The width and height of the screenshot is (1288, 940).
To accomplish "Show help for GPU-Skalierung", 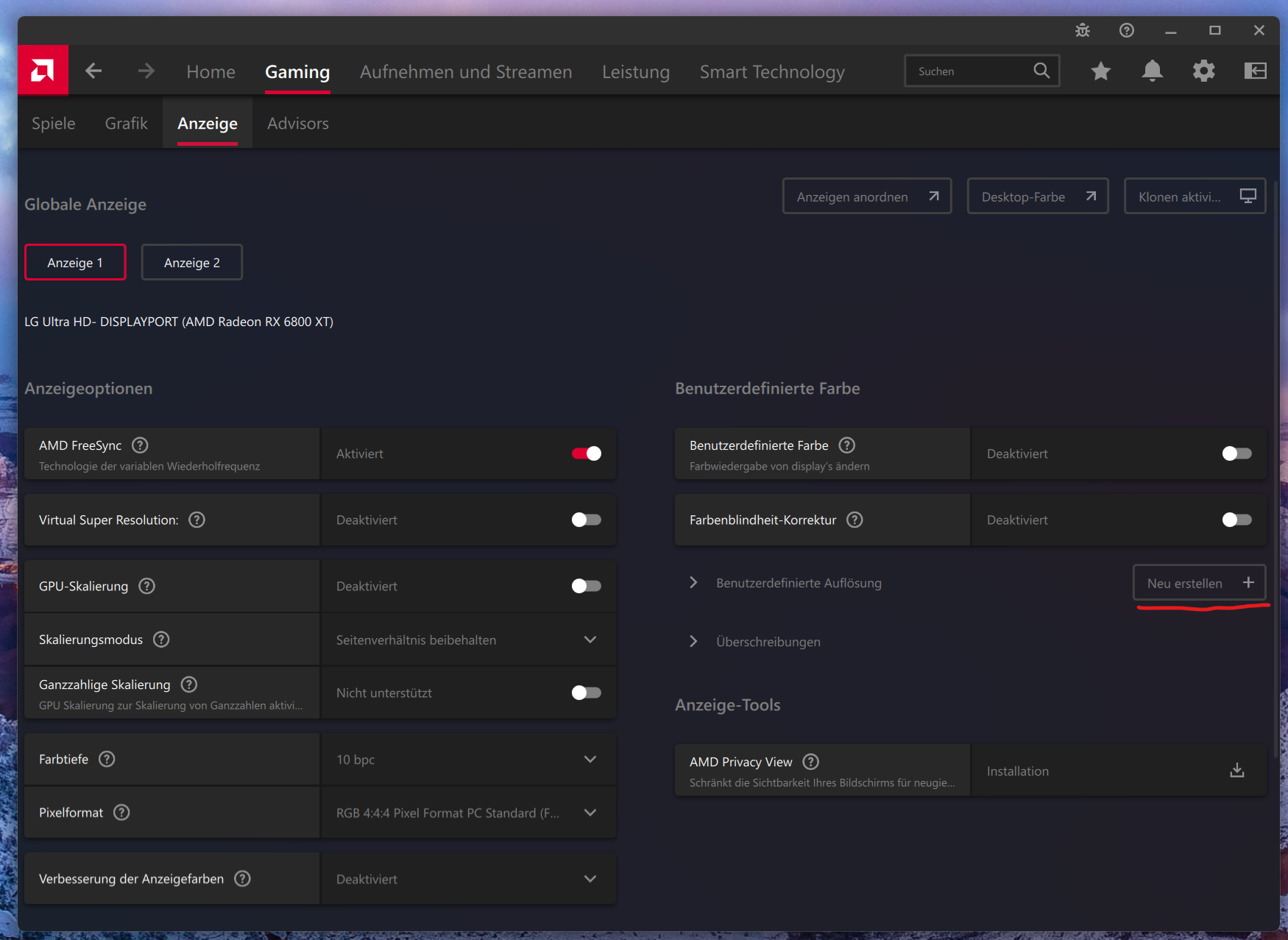I will [146, 586].
